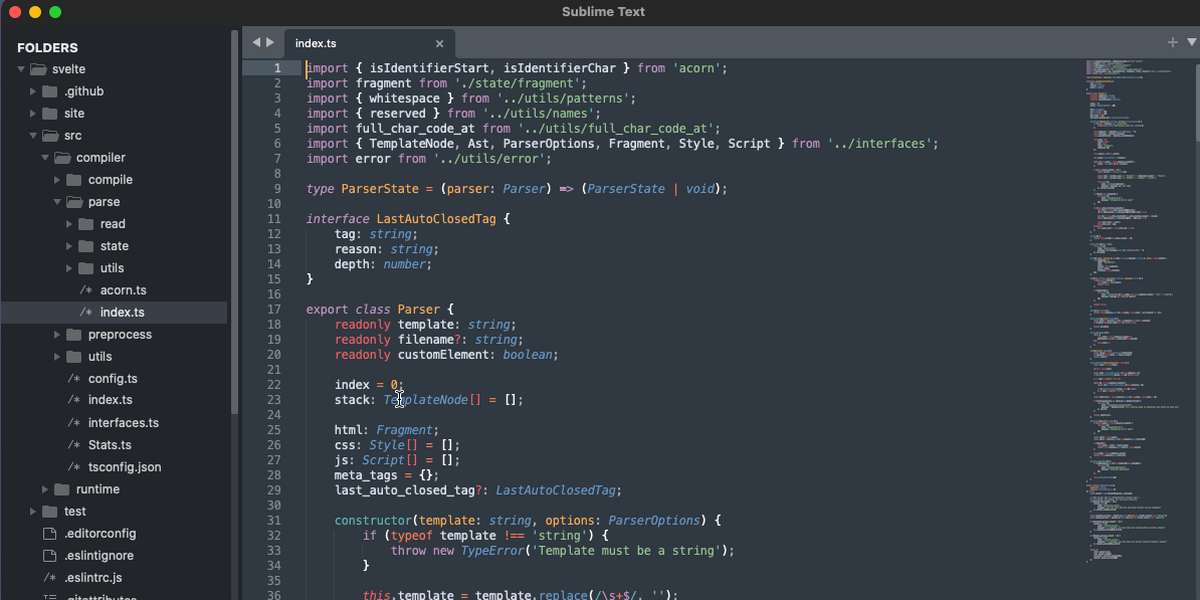Image resolution: width=1200 pixels, height=600 pixels.
Task: Close the index.ts tab
Action: (x=439, y=44)
